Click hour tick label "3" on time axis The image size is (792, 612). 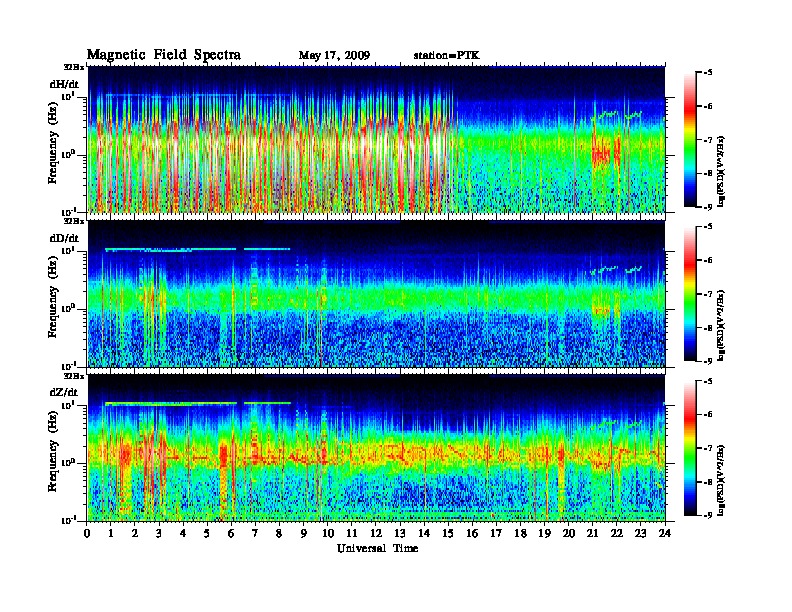point(160,533)
